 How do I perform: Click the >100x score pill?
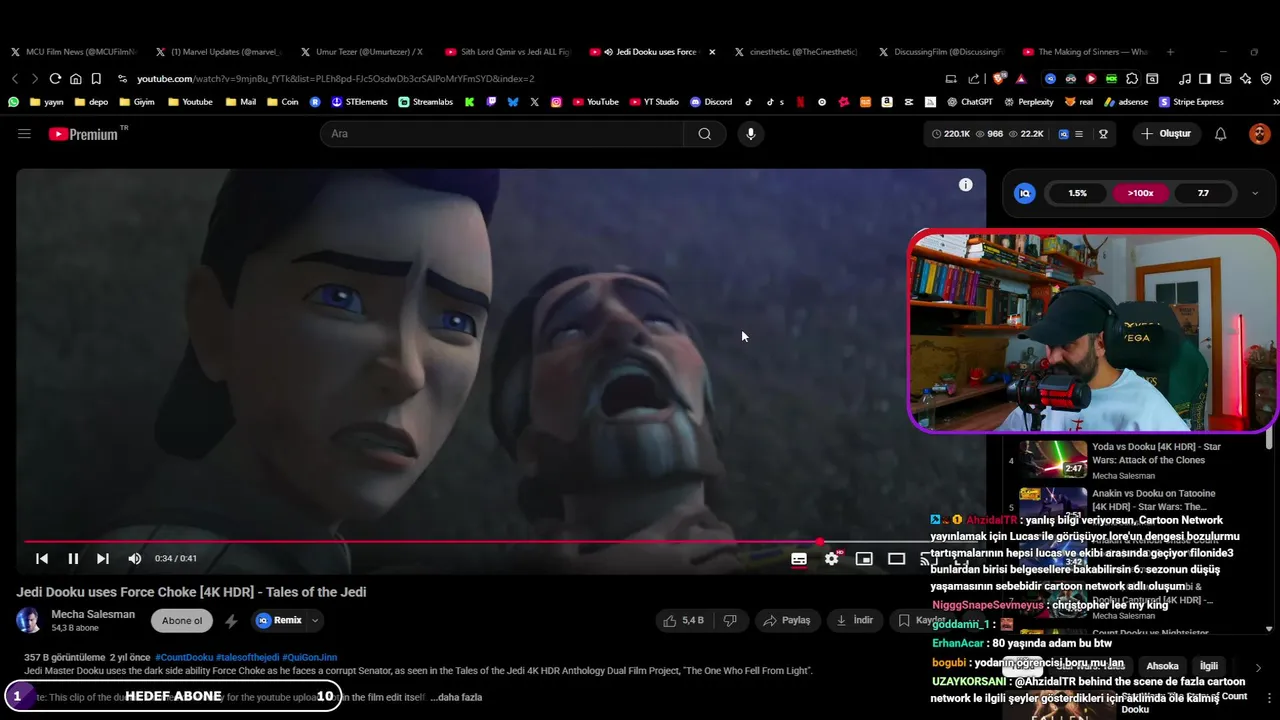pyautogui.click(x=1141, y=193)
